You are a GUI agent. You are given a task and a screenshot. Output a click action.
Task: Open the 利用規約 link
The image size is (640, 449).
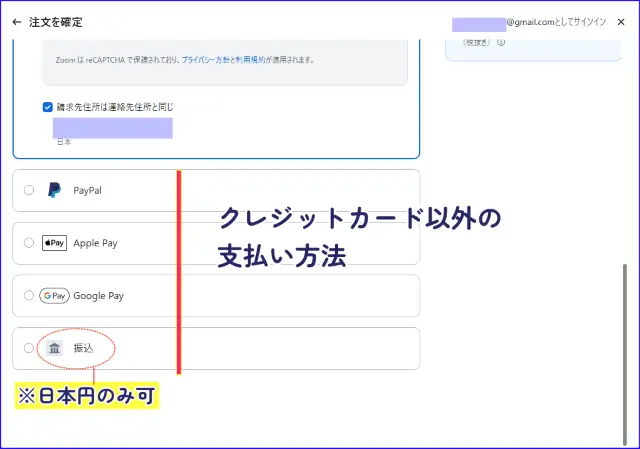pyautogui.click(x=250, y=60)
